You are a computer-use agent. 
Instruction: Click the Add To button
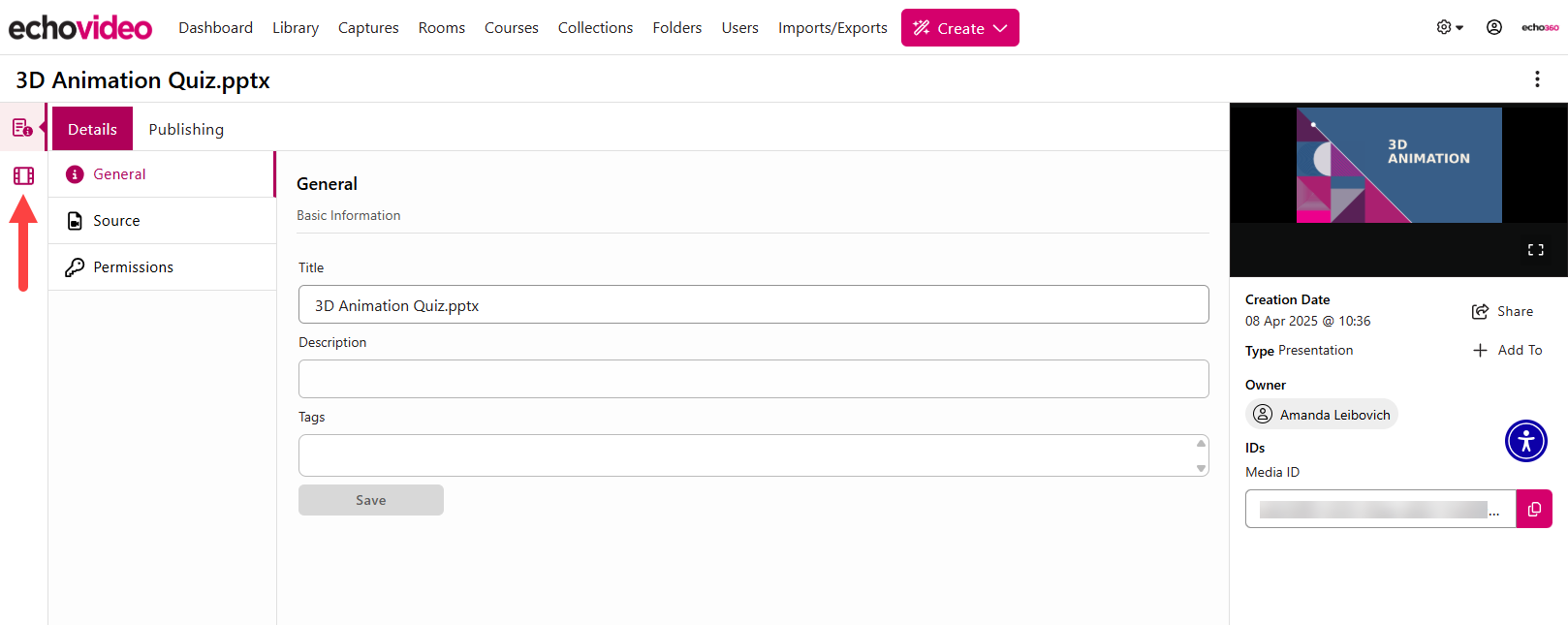point(1507,350)
